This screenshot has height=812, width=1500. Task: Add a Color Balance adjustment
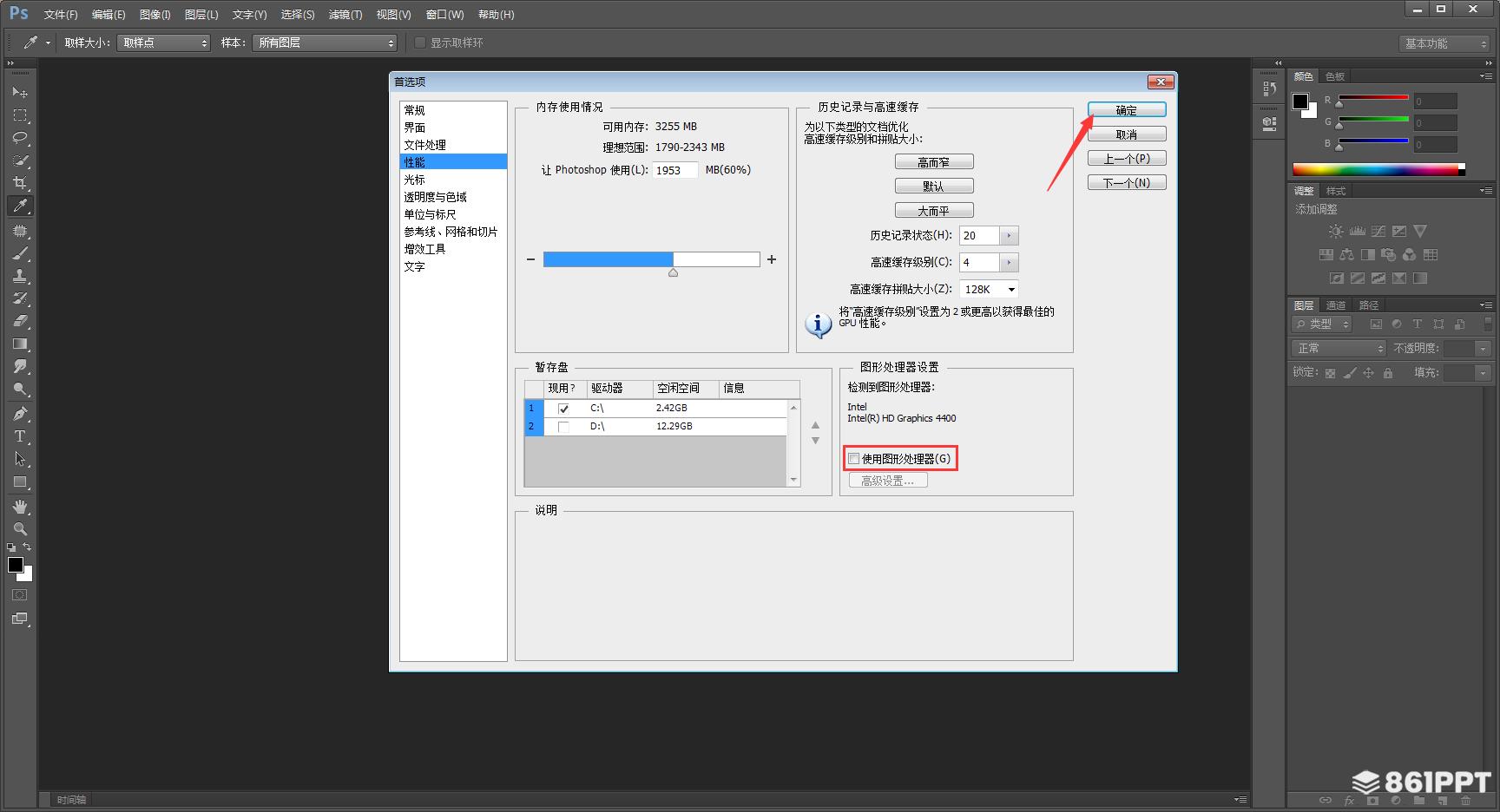1346,255
